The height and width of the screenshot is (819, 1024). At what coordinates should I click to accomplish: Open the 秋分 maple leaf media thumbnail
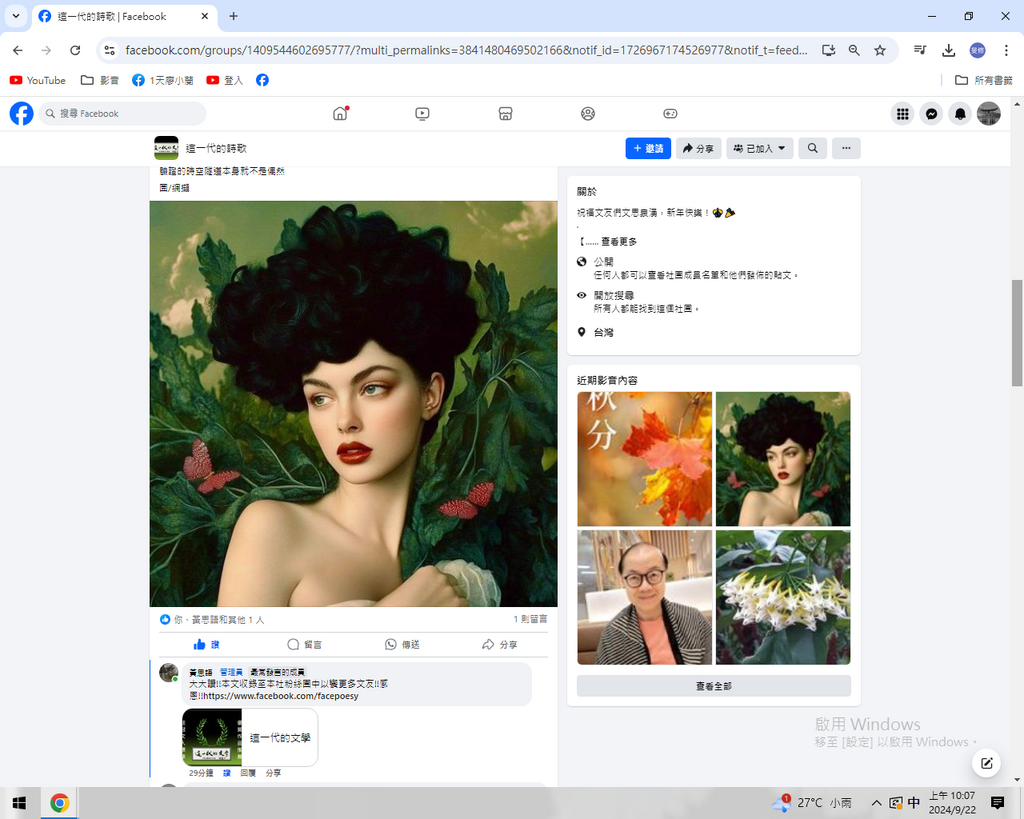pos(645,459)
